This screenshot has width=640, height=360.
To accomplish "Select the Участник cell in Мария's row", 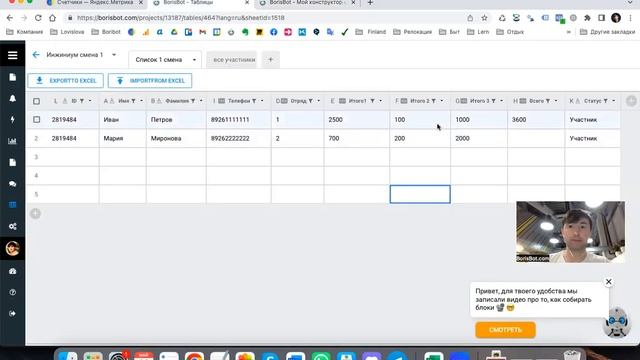I will click(x=593, y=138).
